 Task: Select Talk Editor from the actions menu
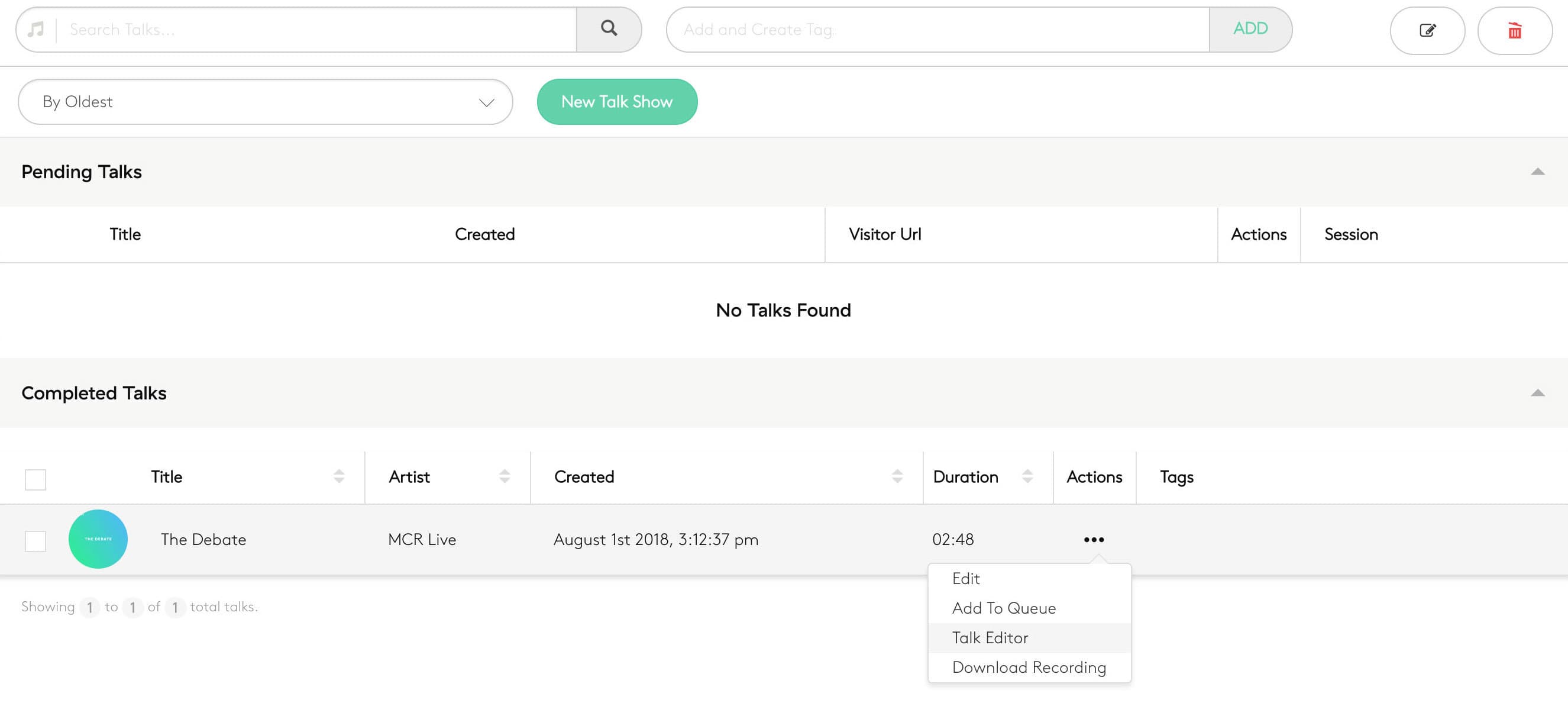(x=990, y=637)
